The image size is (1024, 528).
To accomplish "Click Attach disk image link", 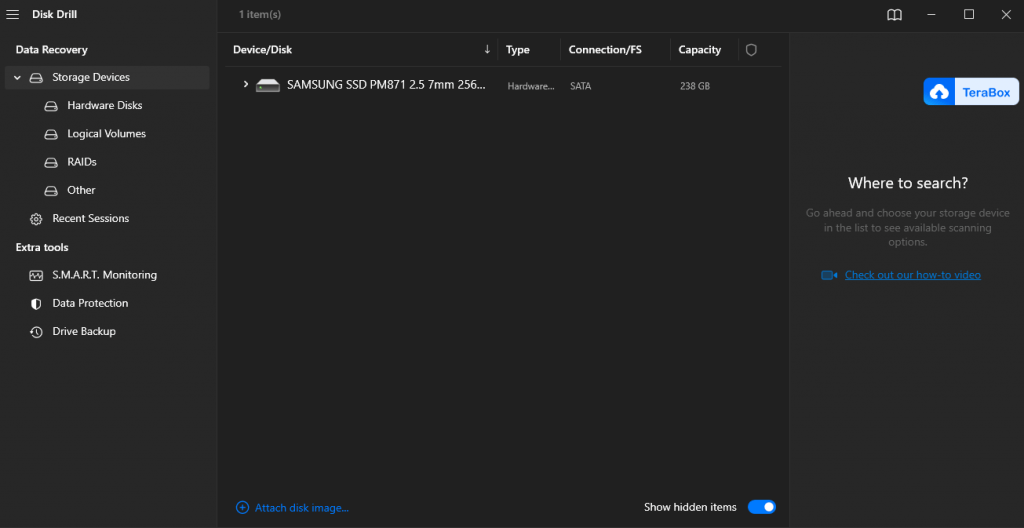I will click(x=301, y=508).
